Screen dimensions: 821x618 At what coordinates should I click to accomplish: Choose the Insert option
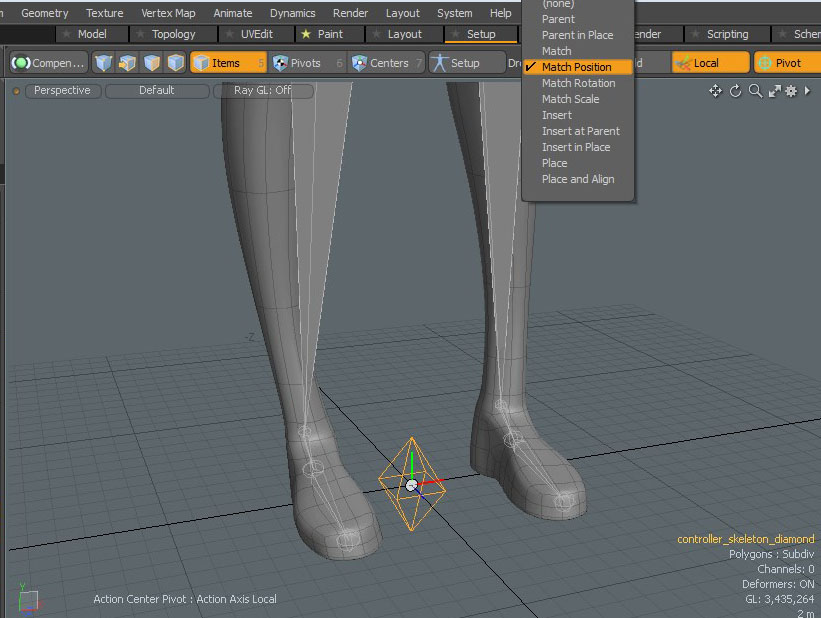[x=578, y=115]
